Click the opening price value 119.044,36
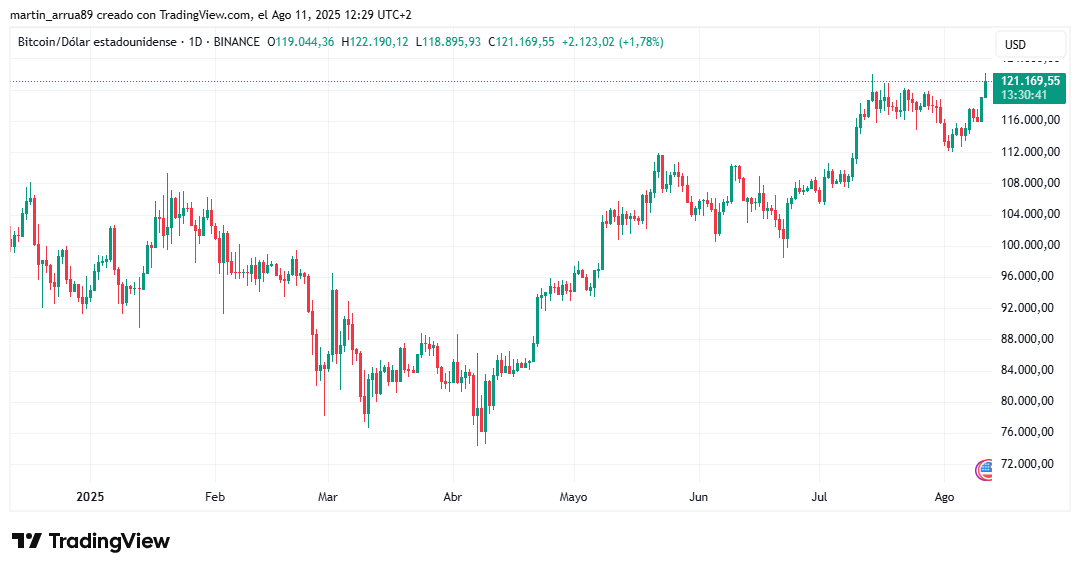The height and width of the screenshot is (571, 1080). [306, 42]
